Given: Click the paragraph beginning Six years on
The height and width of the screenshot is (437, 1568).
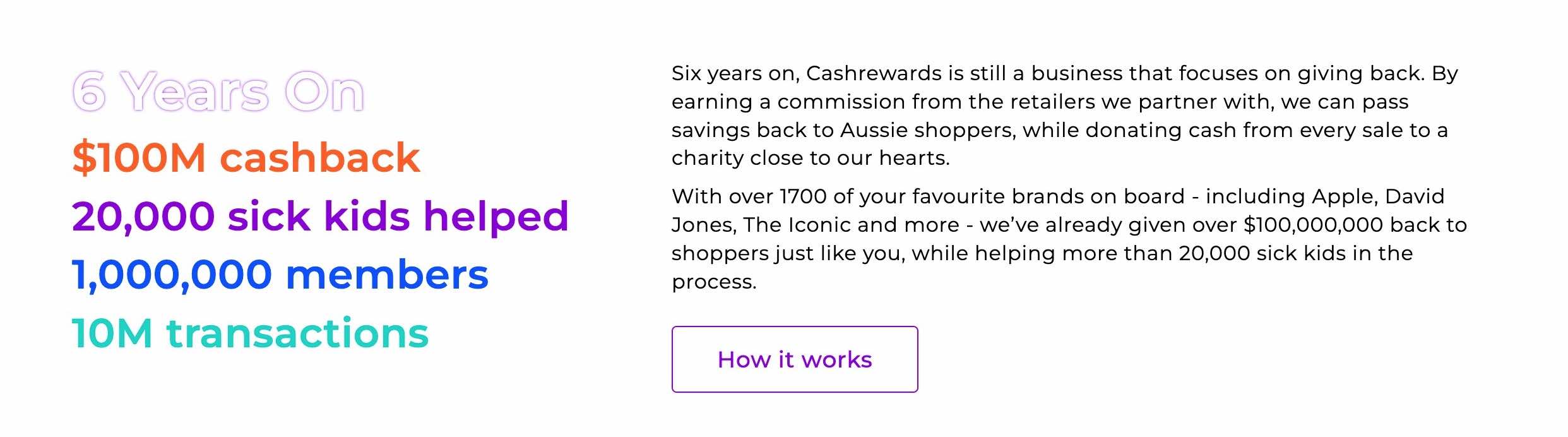Looking at the screenshot, I should pyautogui.click(x=1065, y=116).
